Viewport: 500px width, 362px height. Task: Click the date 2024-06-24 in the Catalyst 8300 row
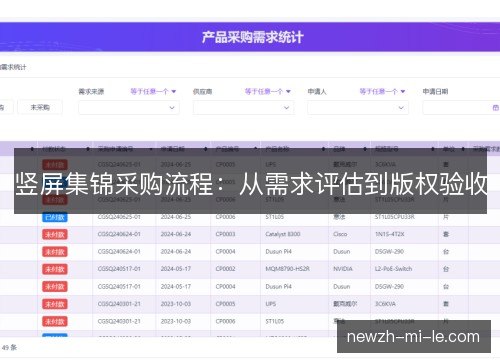[x=176, y=234]
